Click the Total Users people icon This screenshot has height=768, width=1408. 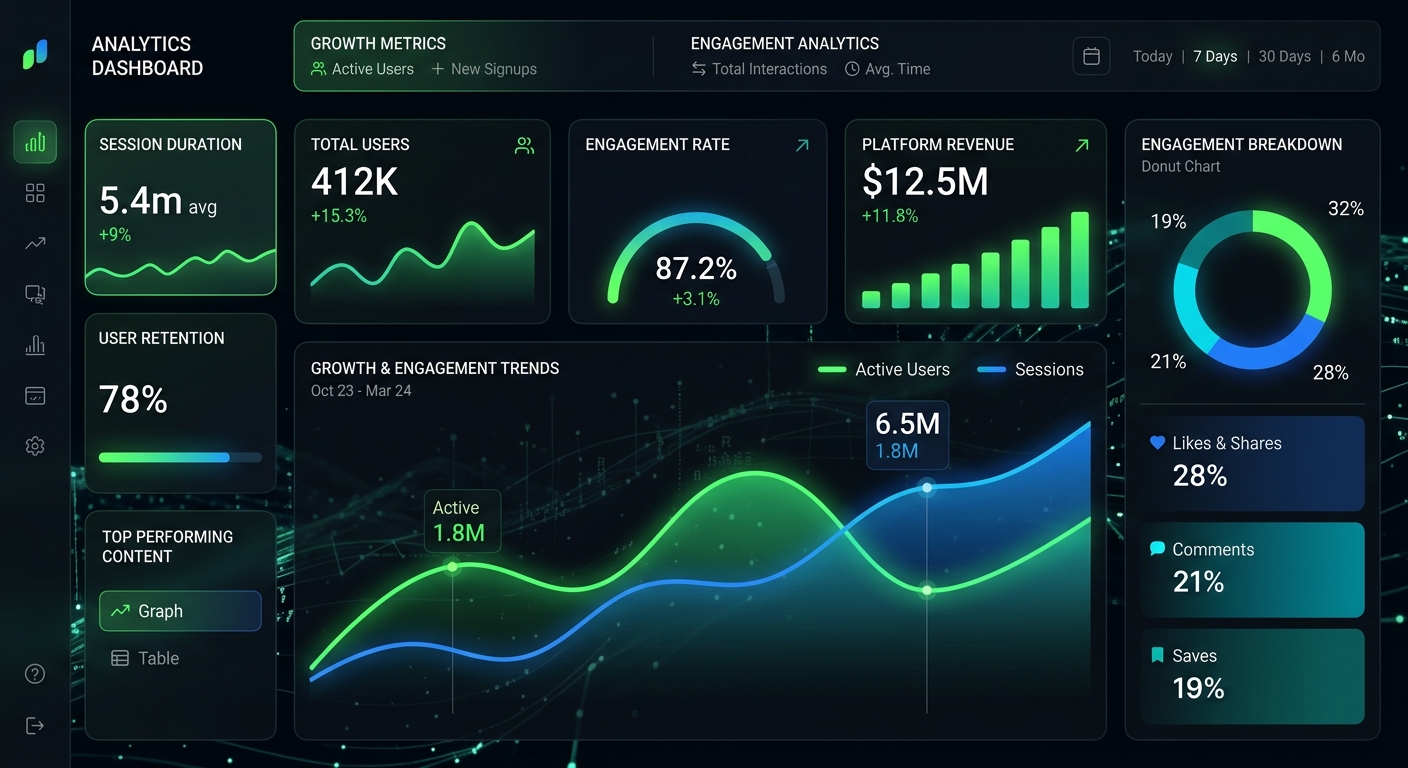[x=524, y=145]
